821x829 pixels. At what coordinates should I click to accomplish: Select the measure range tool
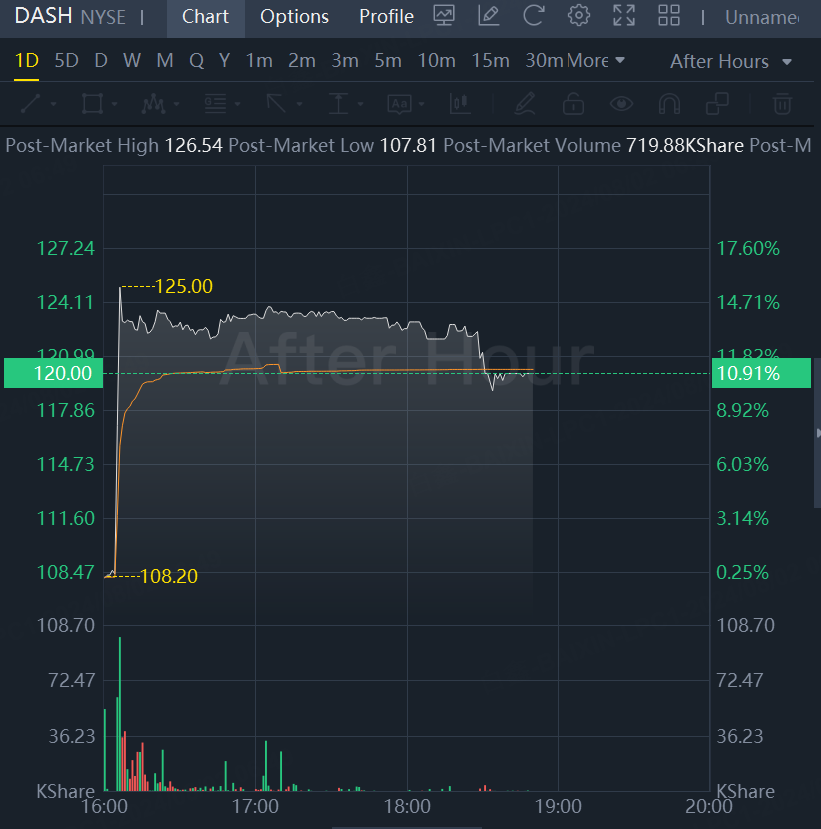[338, 104]
